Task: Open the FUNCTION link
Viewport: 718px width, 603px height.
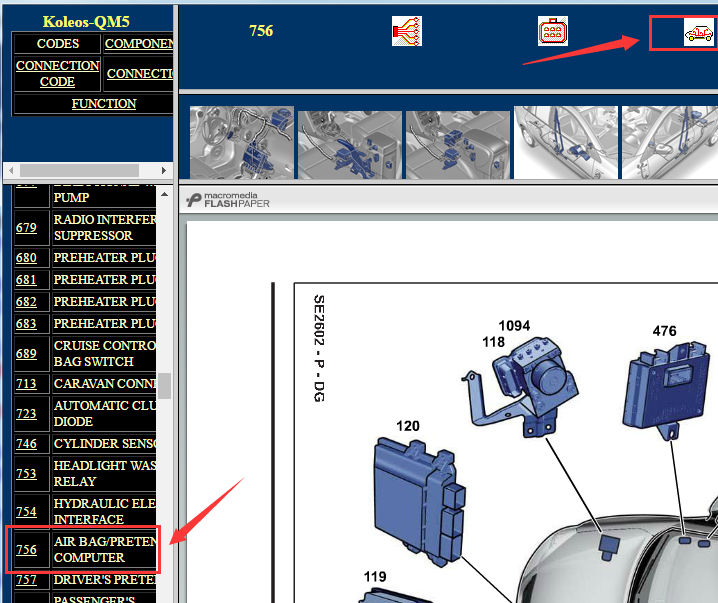Action: click(104, 103)
